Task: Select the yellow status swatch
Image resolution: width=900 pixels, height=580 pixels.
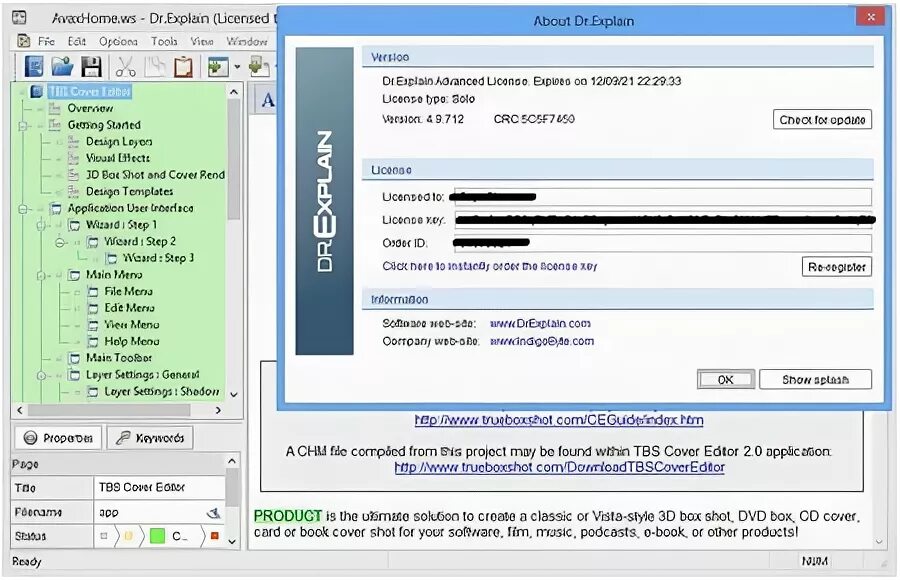Action: click(x=128, y=536)
